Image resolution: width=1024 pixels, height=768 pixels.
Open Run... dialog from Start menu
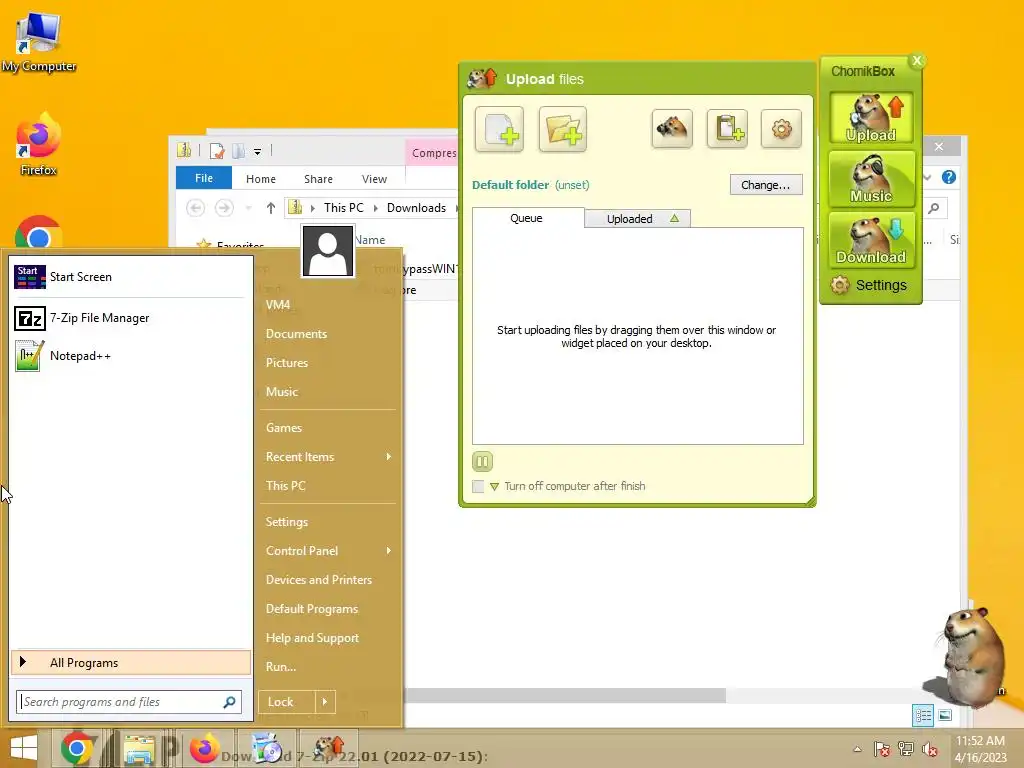pos(281,667)
